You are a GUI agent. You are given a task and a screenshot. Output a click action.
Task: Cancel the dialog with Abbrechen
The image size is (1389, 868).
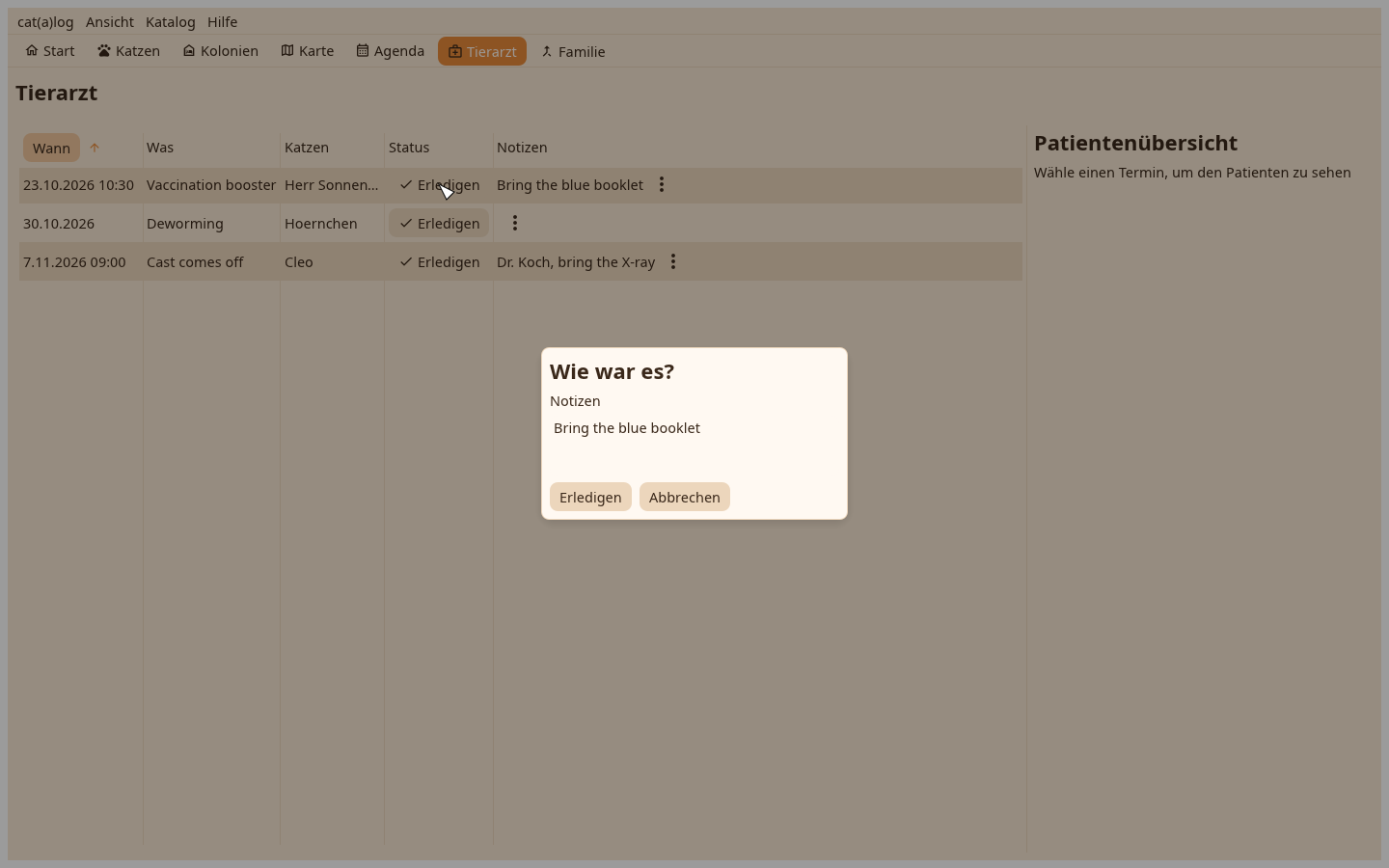click(685, 497)
